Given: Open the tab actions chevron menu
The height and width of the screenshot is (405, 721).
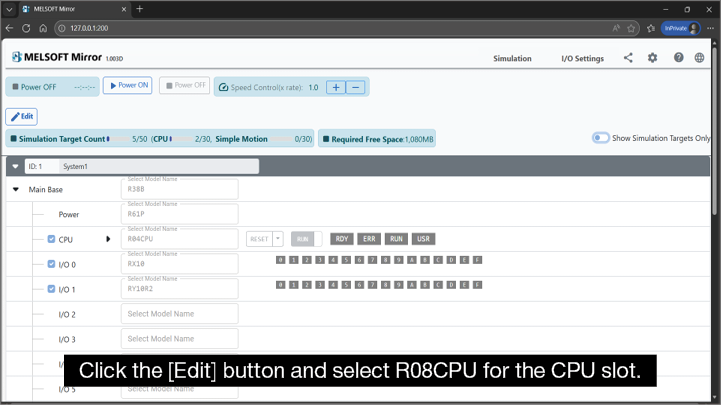Looking at the screenshot, I should point(9,9).
